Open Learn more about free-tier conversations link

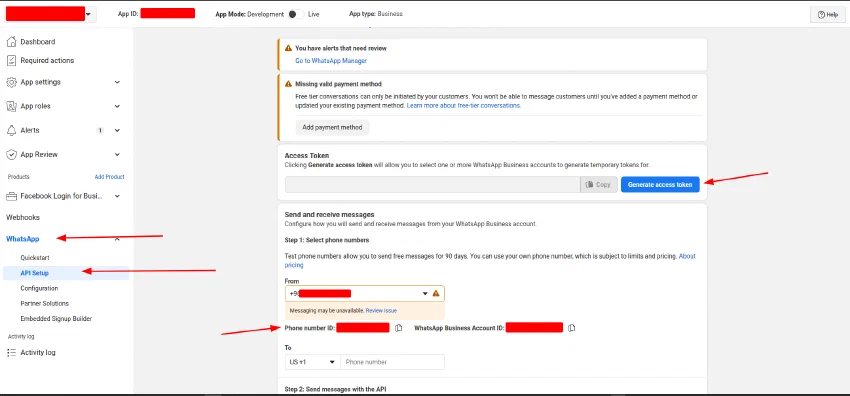[x=463, y=106]
